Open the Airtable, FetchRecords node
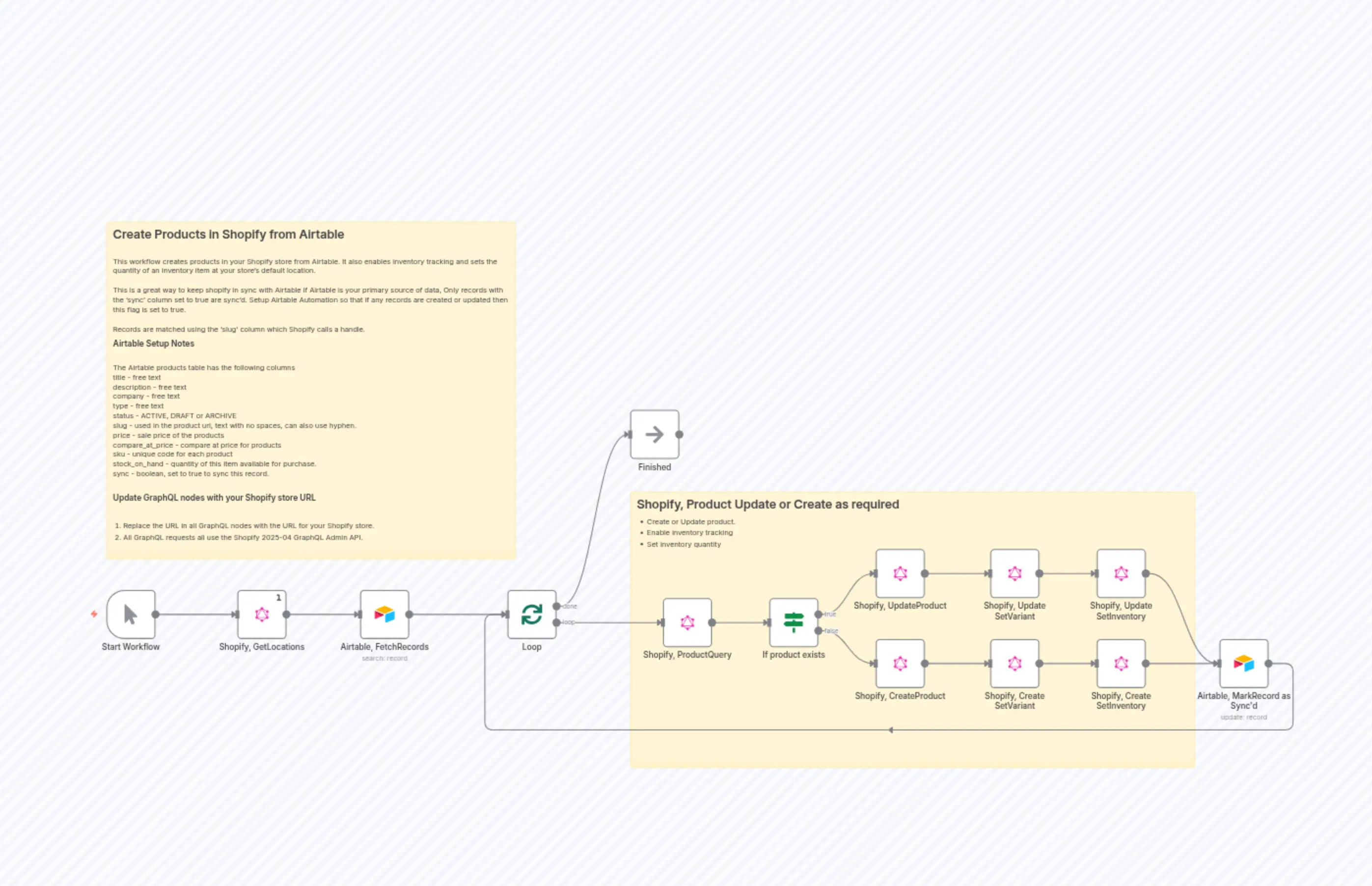 (x=384, y=615)
